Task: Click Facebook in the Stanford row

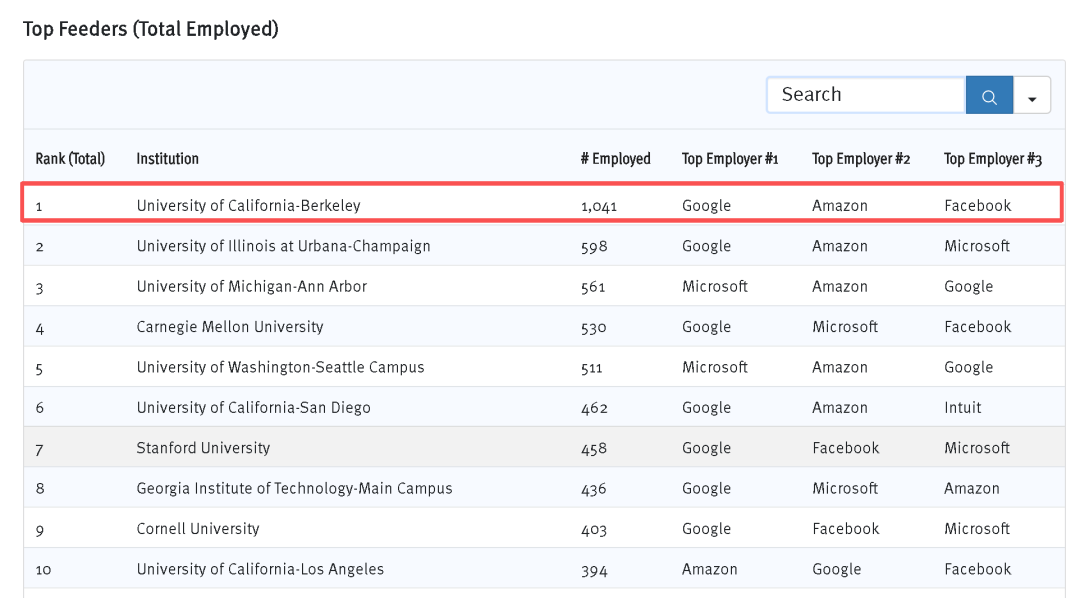Action: point(846,448)
